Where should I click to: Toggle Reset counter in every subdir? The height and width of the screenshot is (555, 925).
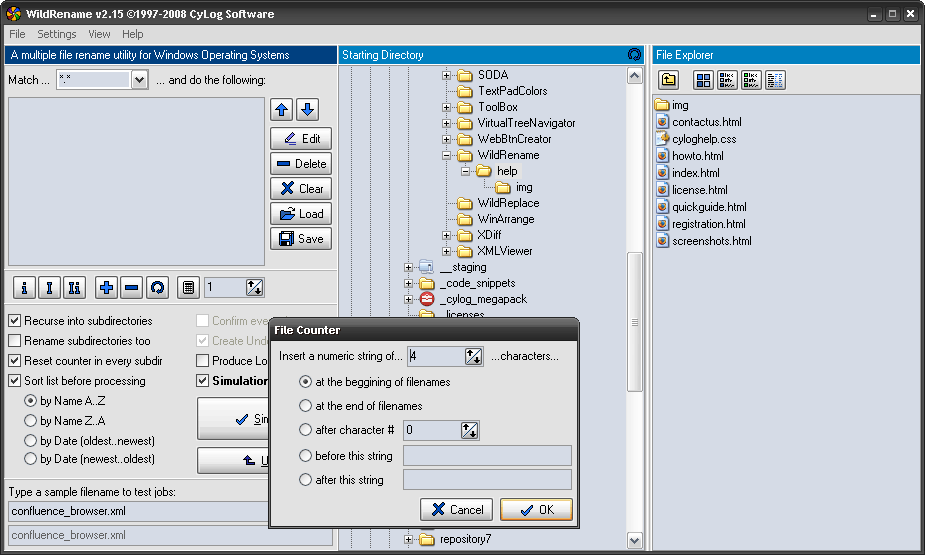15,361
